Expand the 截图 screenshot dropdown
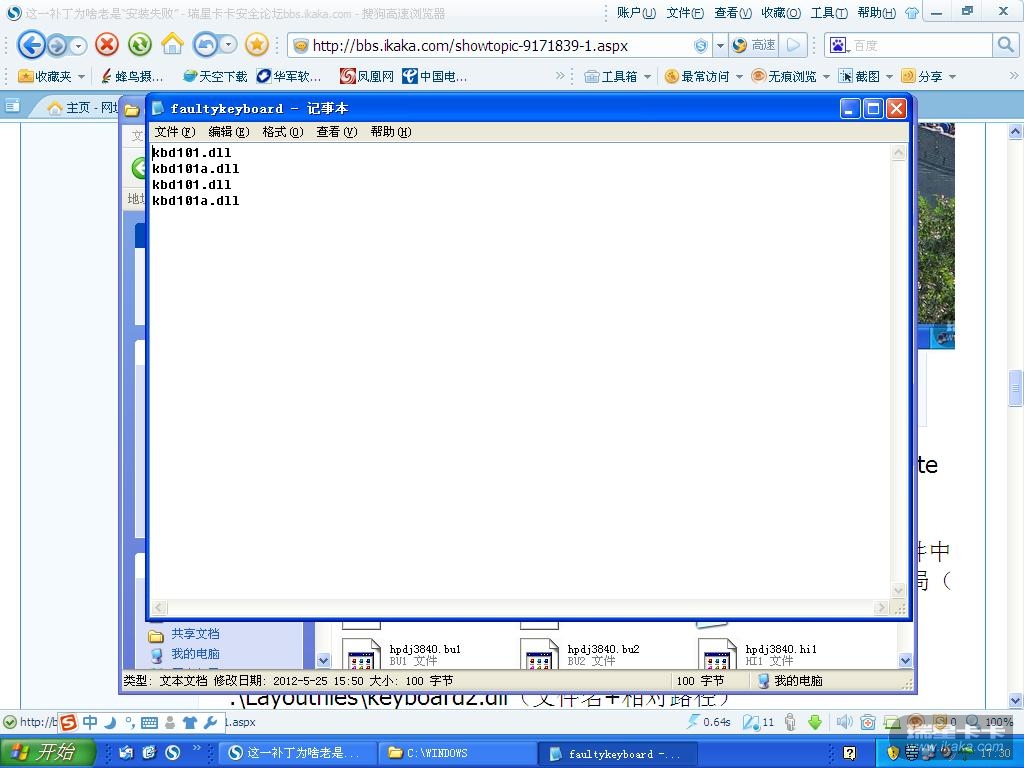The width and height of the screenshot is (1024, 768). pyautogui.click(x=889, y=76)
